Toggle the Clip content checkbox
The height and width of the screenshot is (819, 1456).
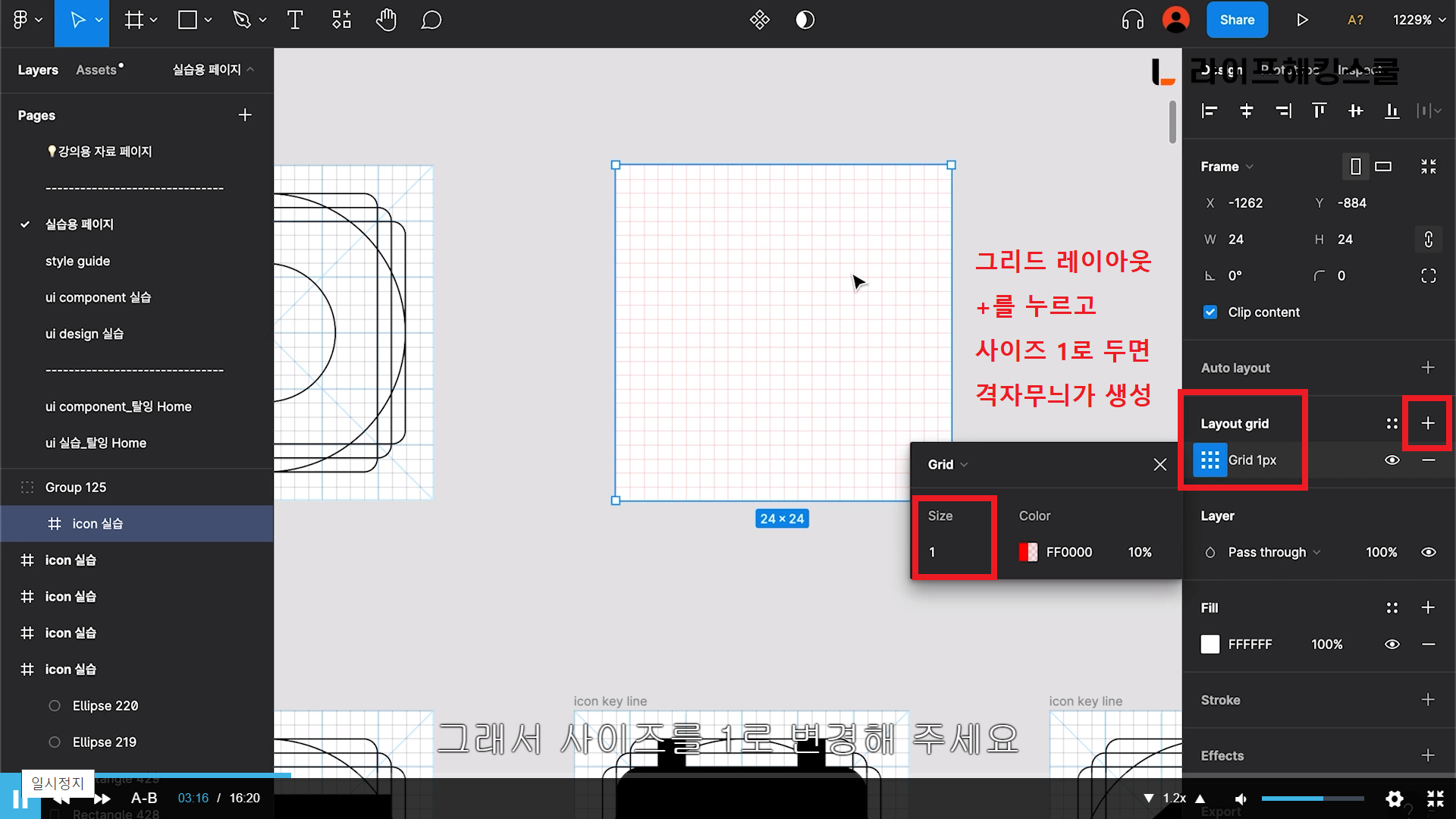[x=1210, y=312]
